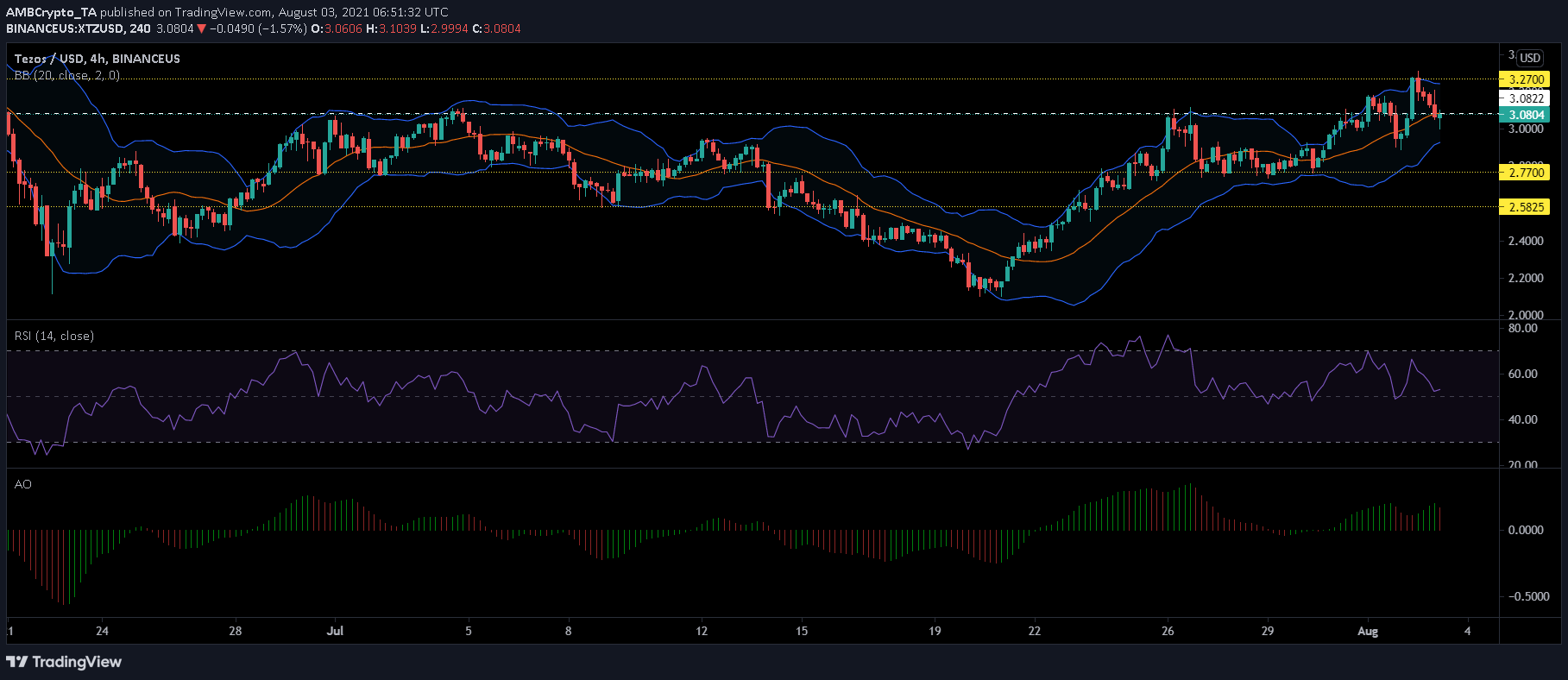Click the green 3.0804 current price label
This screenshot has height=680, width=1568.
point(1525,115)
